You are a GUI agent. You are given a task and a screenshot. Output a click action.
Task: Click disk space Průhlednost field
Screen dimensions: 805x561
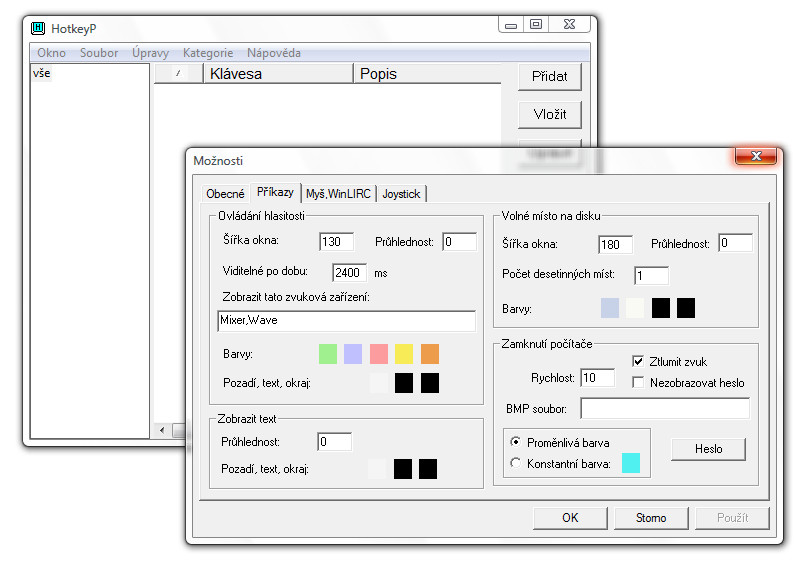[735, 243]
